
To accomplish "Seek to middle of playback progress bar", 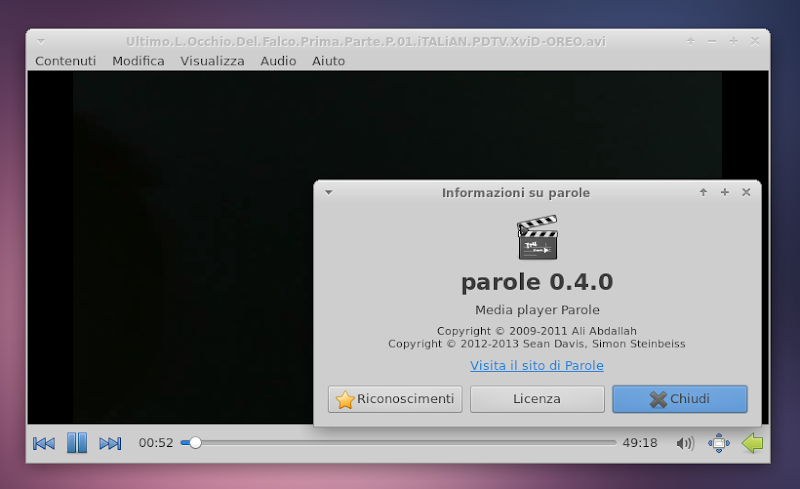I will [x=398, y=443].
